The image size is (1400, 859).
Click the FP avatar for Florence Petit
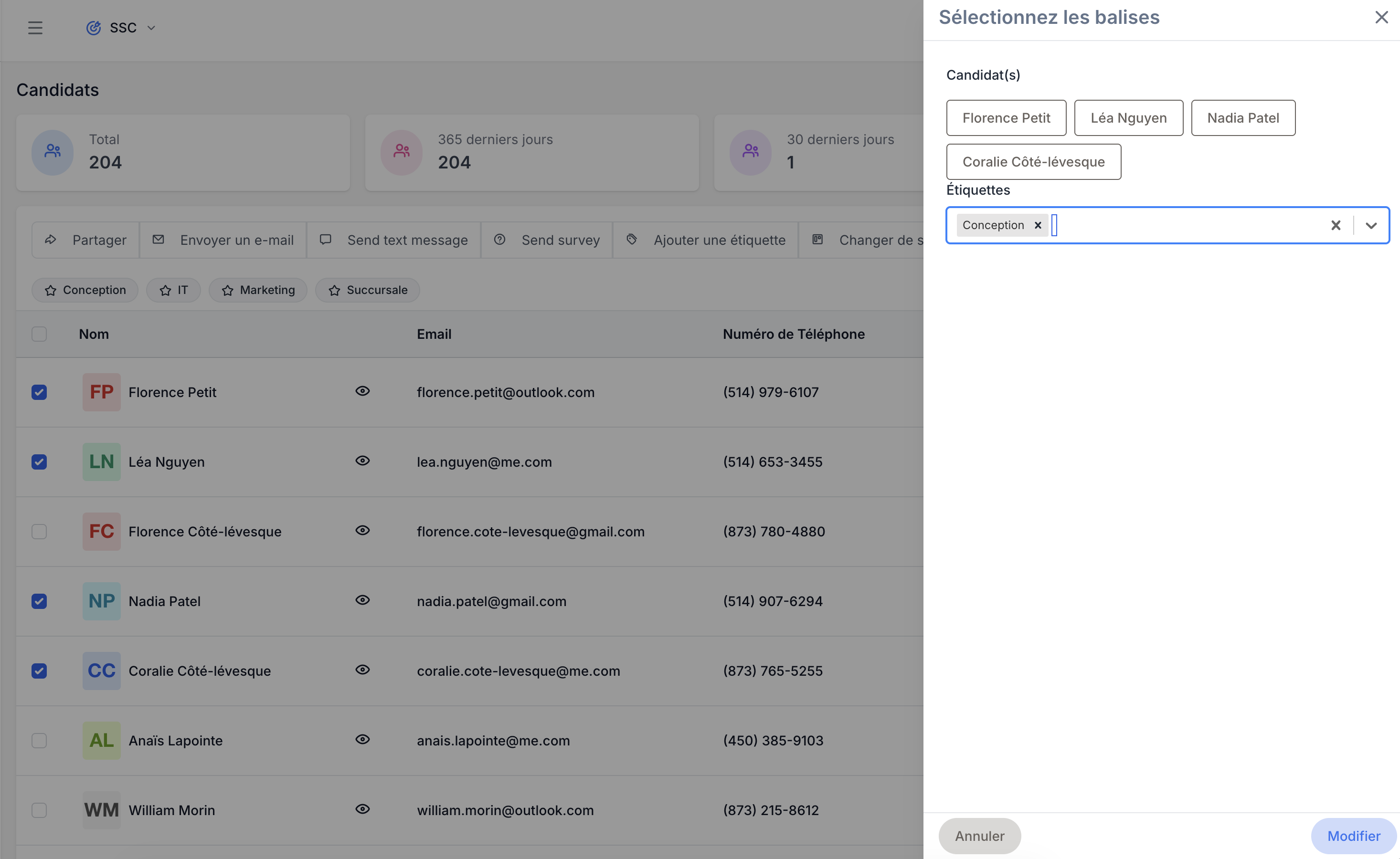(x=102, y=392)
